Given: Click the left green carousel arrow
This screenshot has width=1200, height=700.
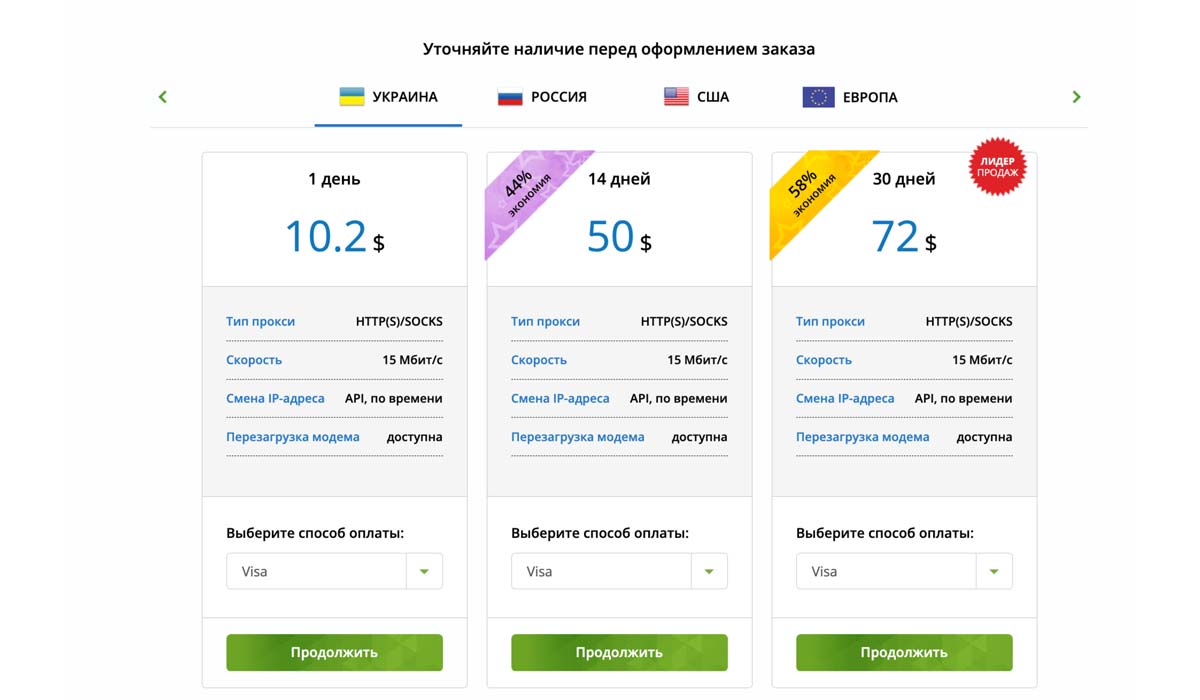Looking at the screenshot, I should coord(162,97).
